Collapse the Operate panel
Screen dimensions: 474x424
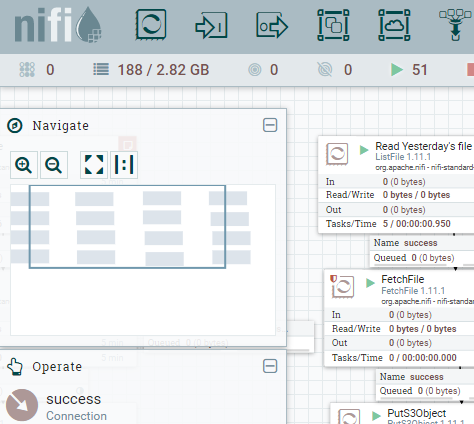[270, 366]
